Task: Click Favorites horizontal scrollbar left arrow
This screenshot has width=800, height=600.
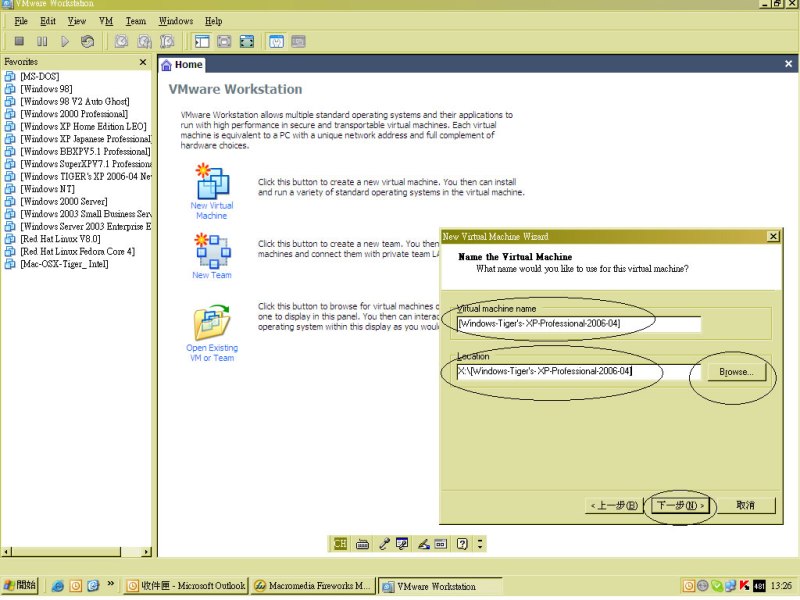Action: [7, 552]
